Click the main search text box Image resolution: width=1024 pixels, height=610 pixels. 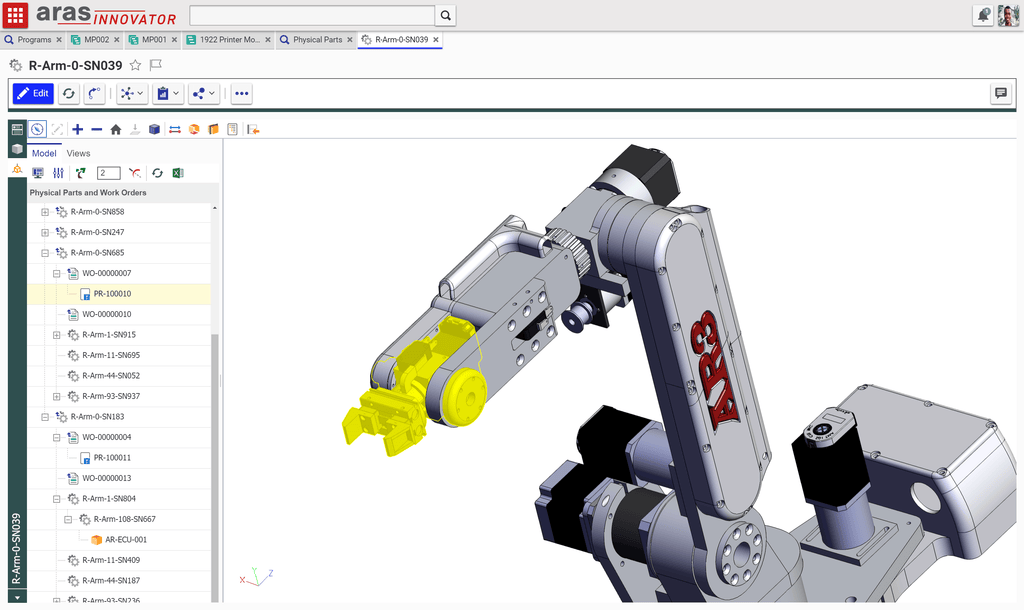312,15
